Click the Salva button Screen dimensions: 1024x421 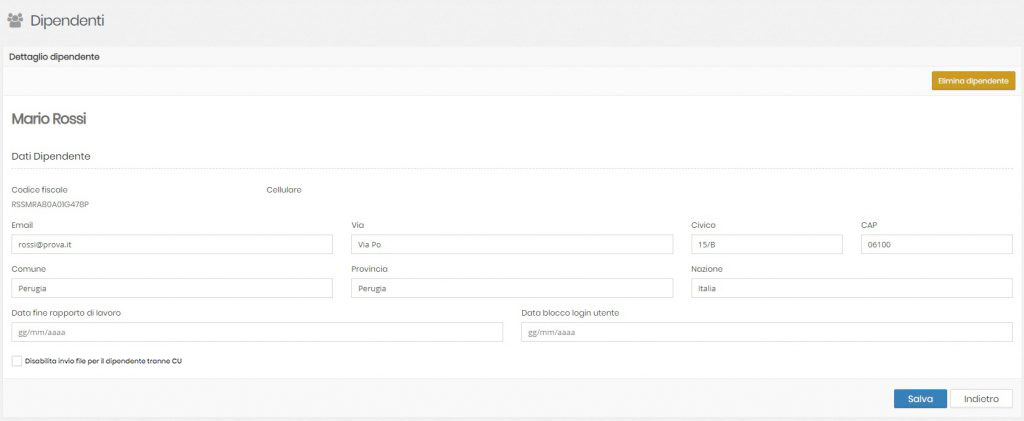click(919, 398)
